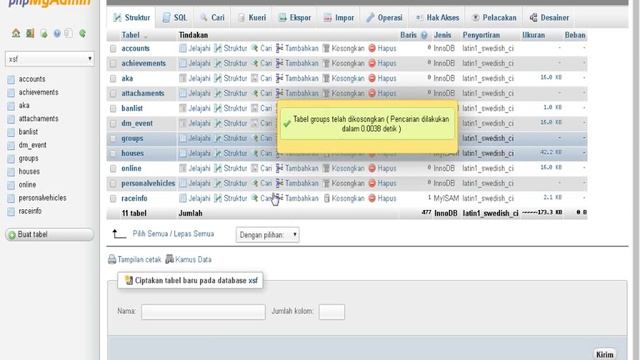Click the groups table icon in sidebar
The image size is (640, 360).
tap(11, 158)
